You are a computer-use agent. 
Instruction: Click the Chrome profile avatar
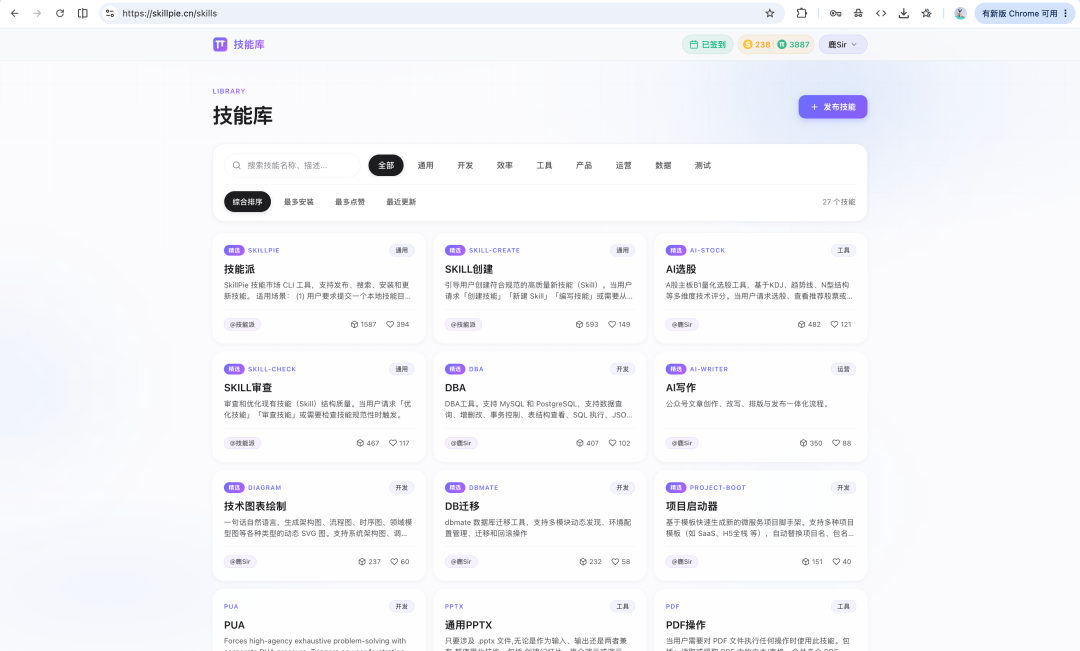click(960, 13)
